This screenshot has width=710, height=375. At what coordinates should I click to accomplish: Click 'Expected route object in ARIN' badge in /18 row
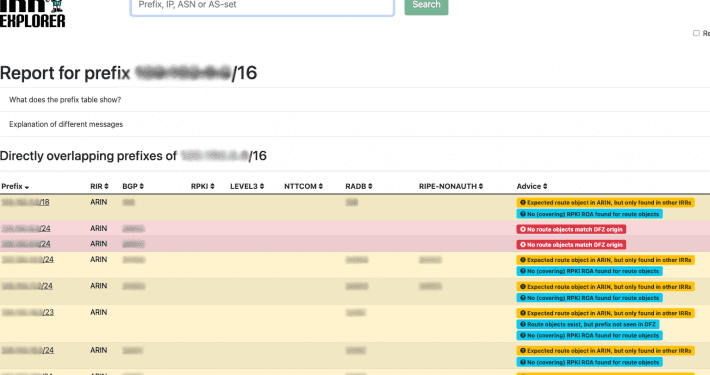[x=605, y=202]
